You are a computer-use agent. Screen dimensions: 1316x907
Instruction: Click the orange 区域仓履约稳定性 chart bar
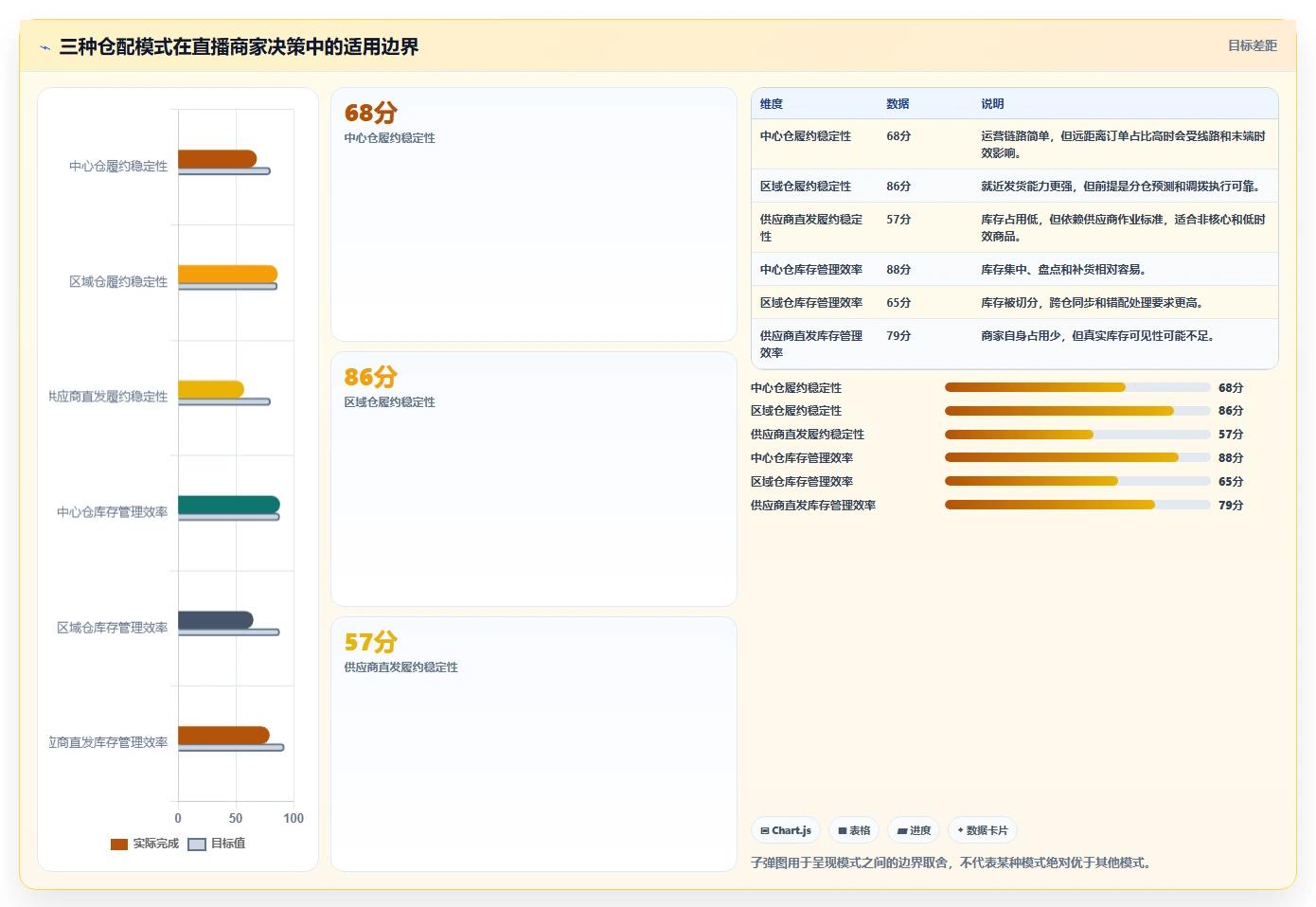[227, 274]
